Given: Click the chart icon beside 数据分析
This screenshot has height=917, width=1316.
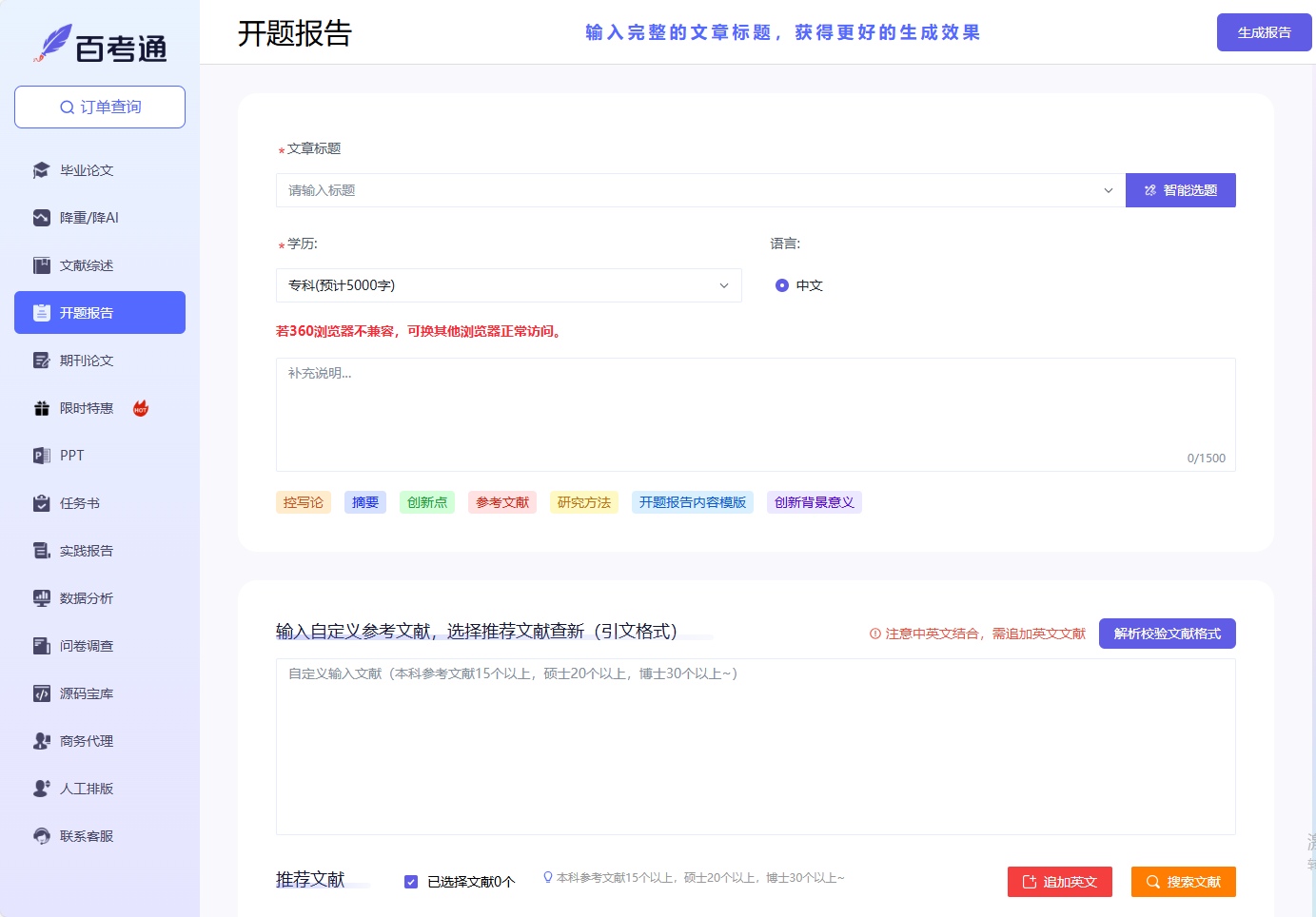Looking at the screenshot, I should pos(41,598).
